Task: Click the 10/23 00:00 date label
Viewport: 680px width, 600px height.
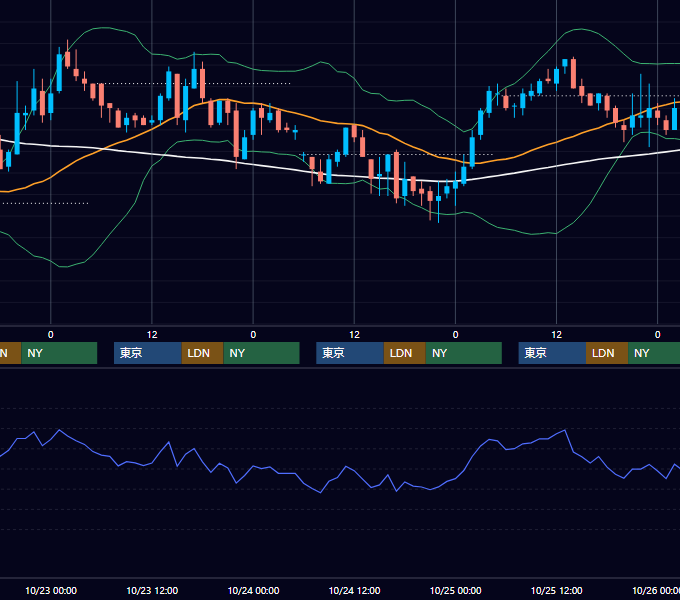Action: [x=51, y=590]
